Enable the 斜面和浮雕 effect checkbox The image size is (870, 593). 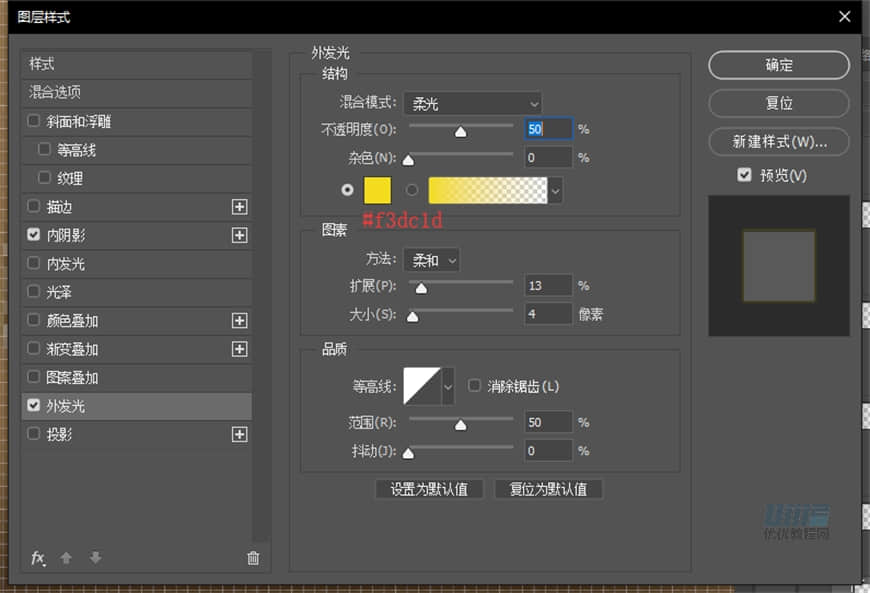(x=32, y=121)
